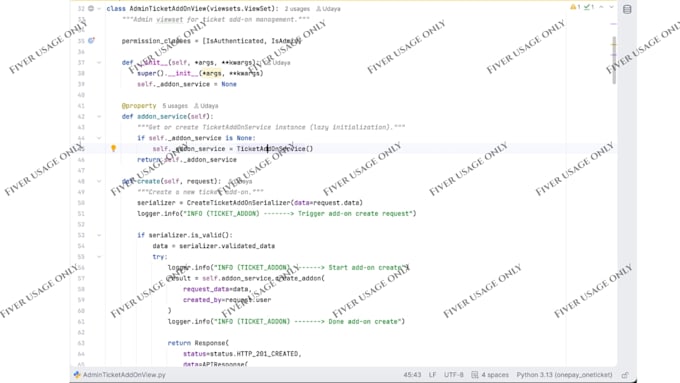Open the Python 3.13 interpreter selector
Image resolution: width=680 pixels, height=383 pixels.
[x=564, y=375]
